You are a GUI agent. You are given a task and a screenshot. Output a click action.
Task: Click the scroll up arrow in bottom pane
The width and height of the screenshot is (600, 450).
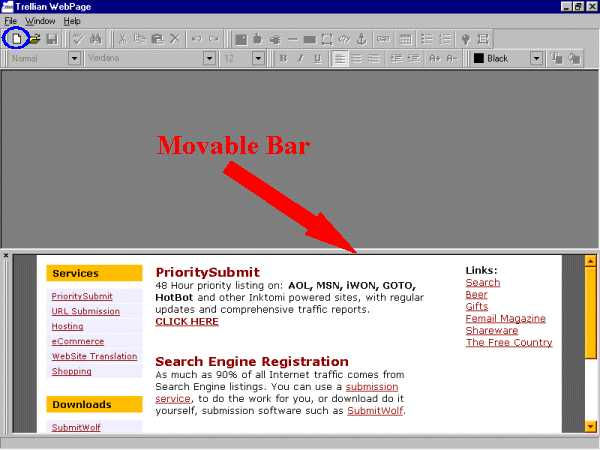(x=590, y=261)
